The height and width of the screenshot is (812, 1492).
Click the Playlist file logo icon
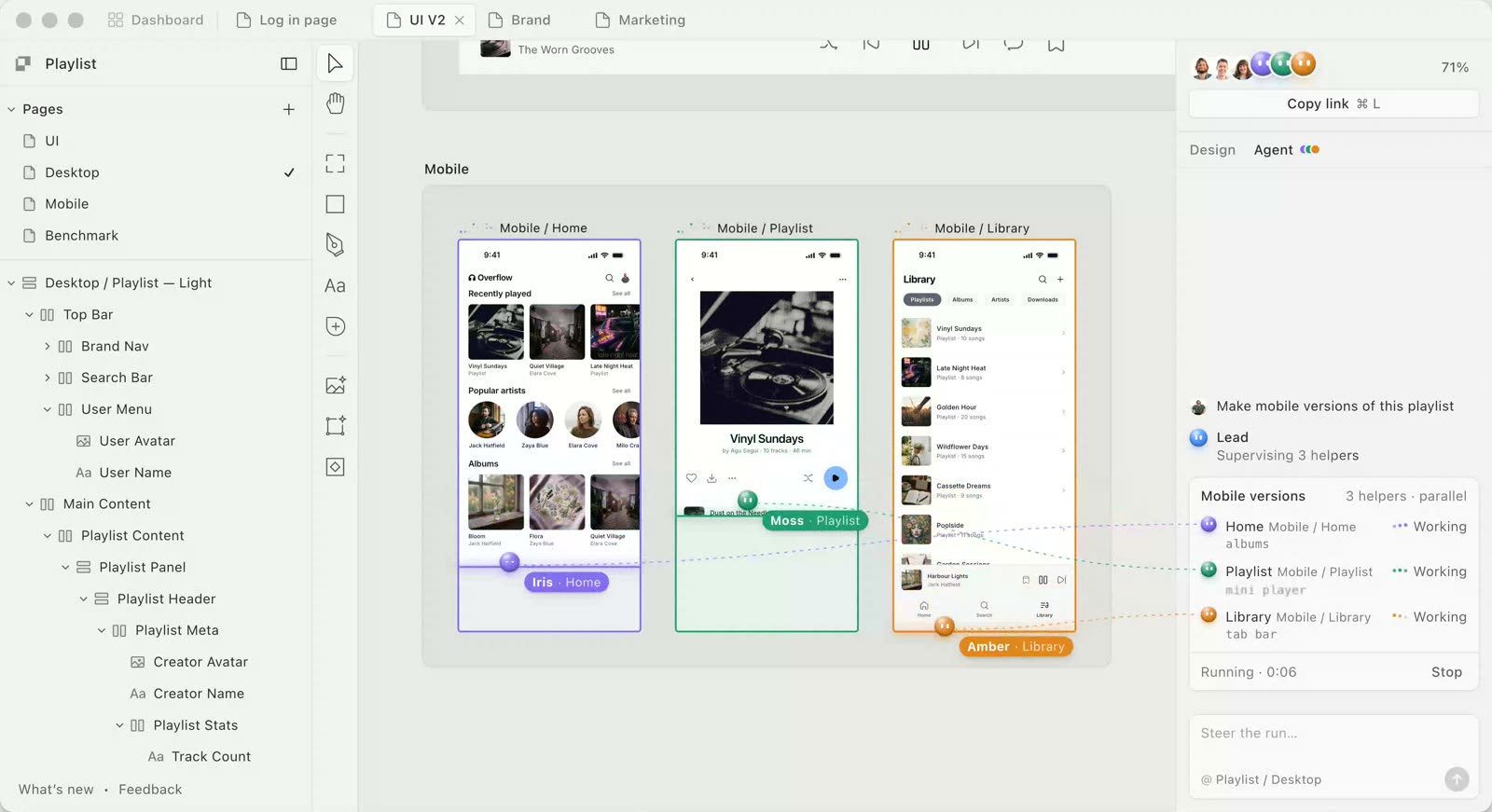click(x=23, y=63)
